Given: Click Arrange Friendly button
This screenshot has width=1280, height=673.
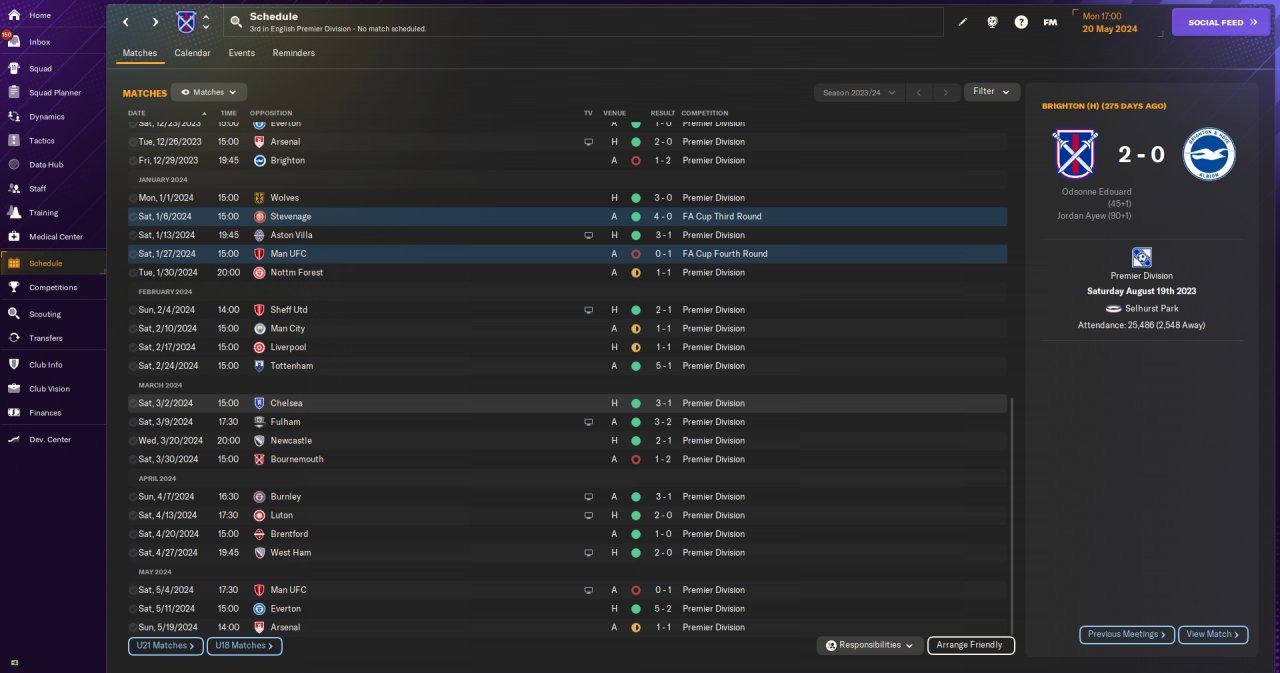Looking at the screenshot, I should [971, 646].
